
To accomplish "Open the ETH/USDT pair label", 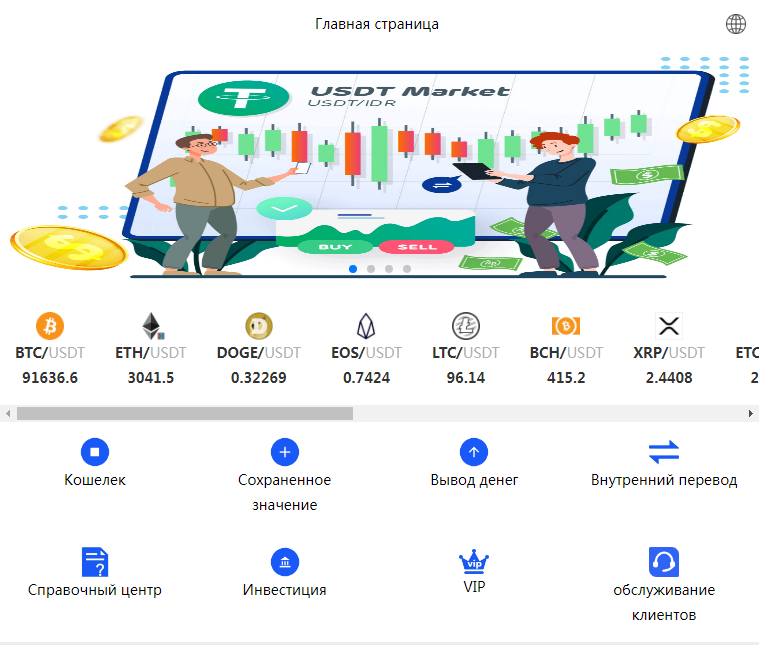I will coord(151,353).
